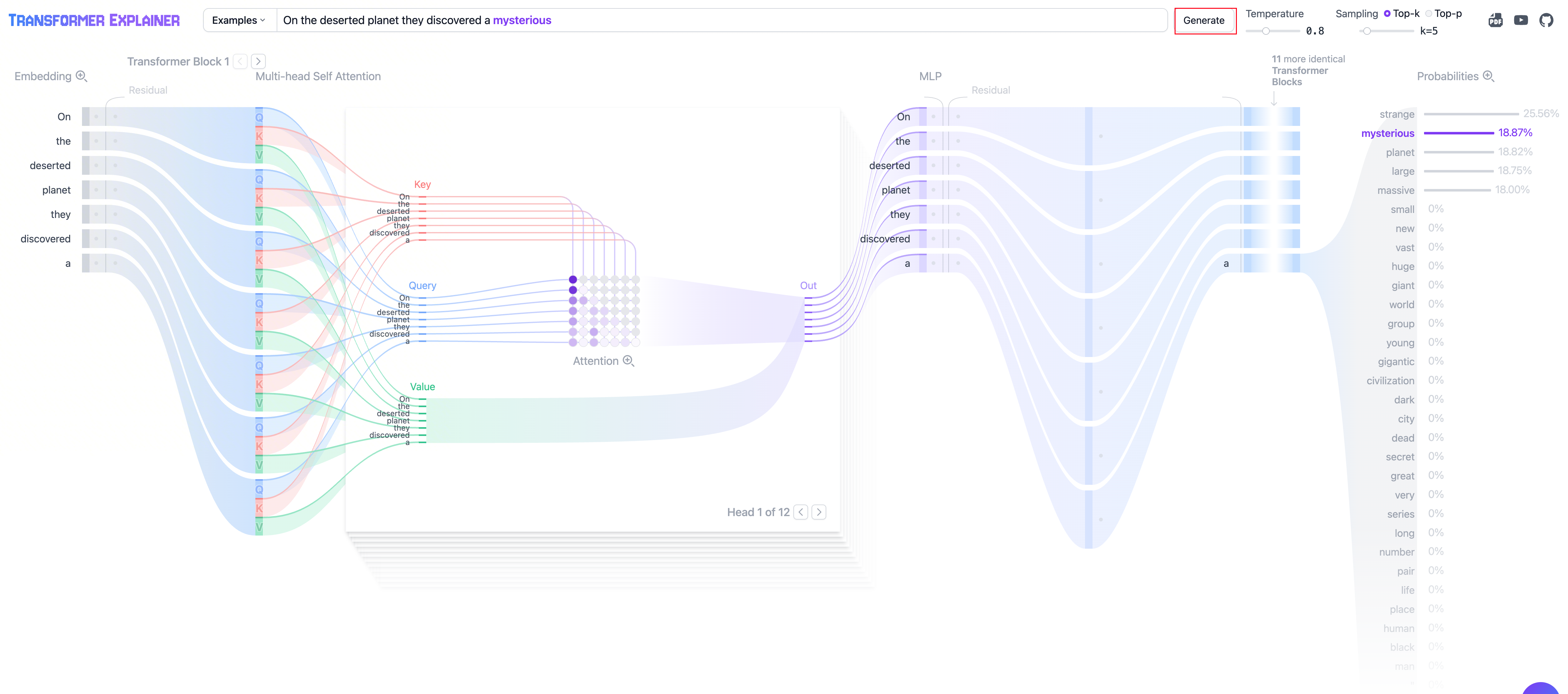Open the PDF paper icon
Image resolution: width=1568 pixels, height=694 pixels.
[1495, 21]
